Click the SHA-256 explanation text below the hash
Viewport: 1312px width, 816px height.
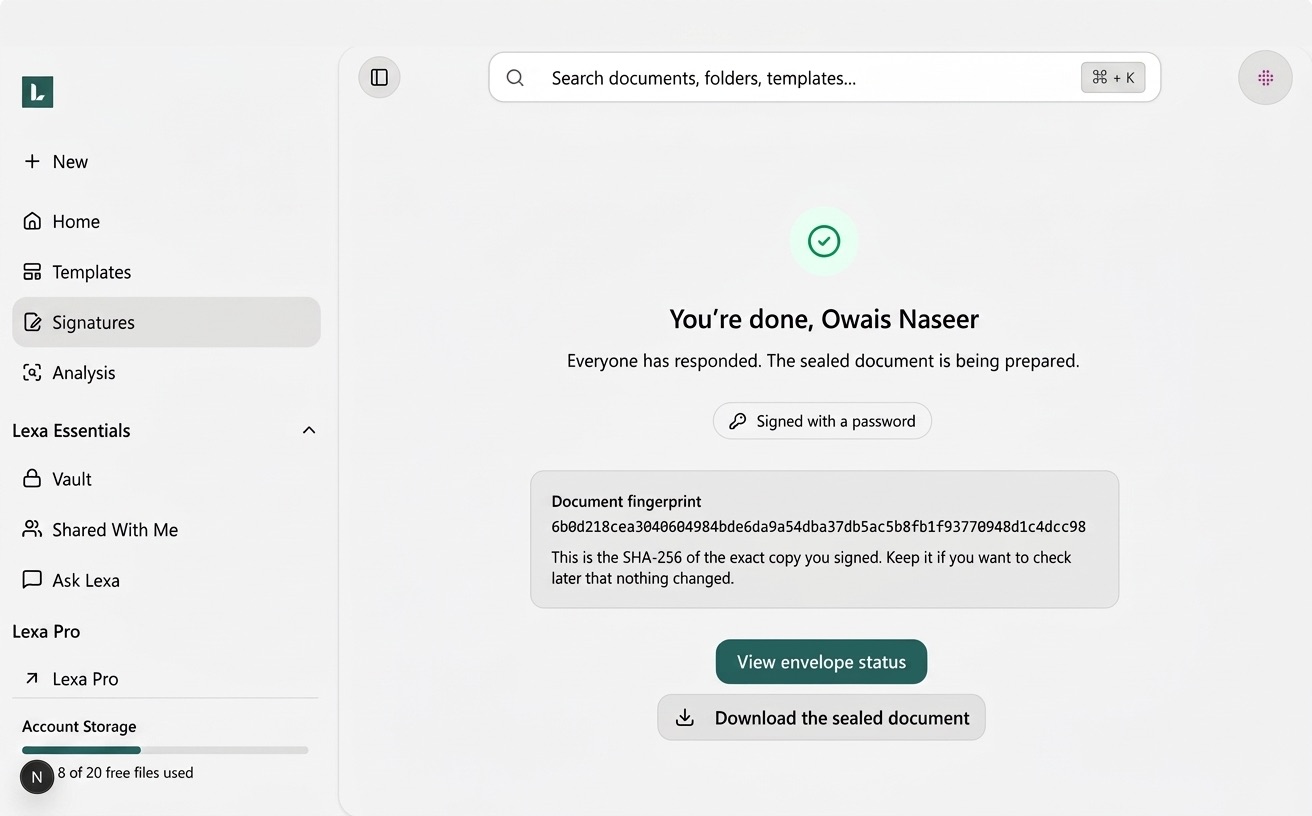pos(811,567)
